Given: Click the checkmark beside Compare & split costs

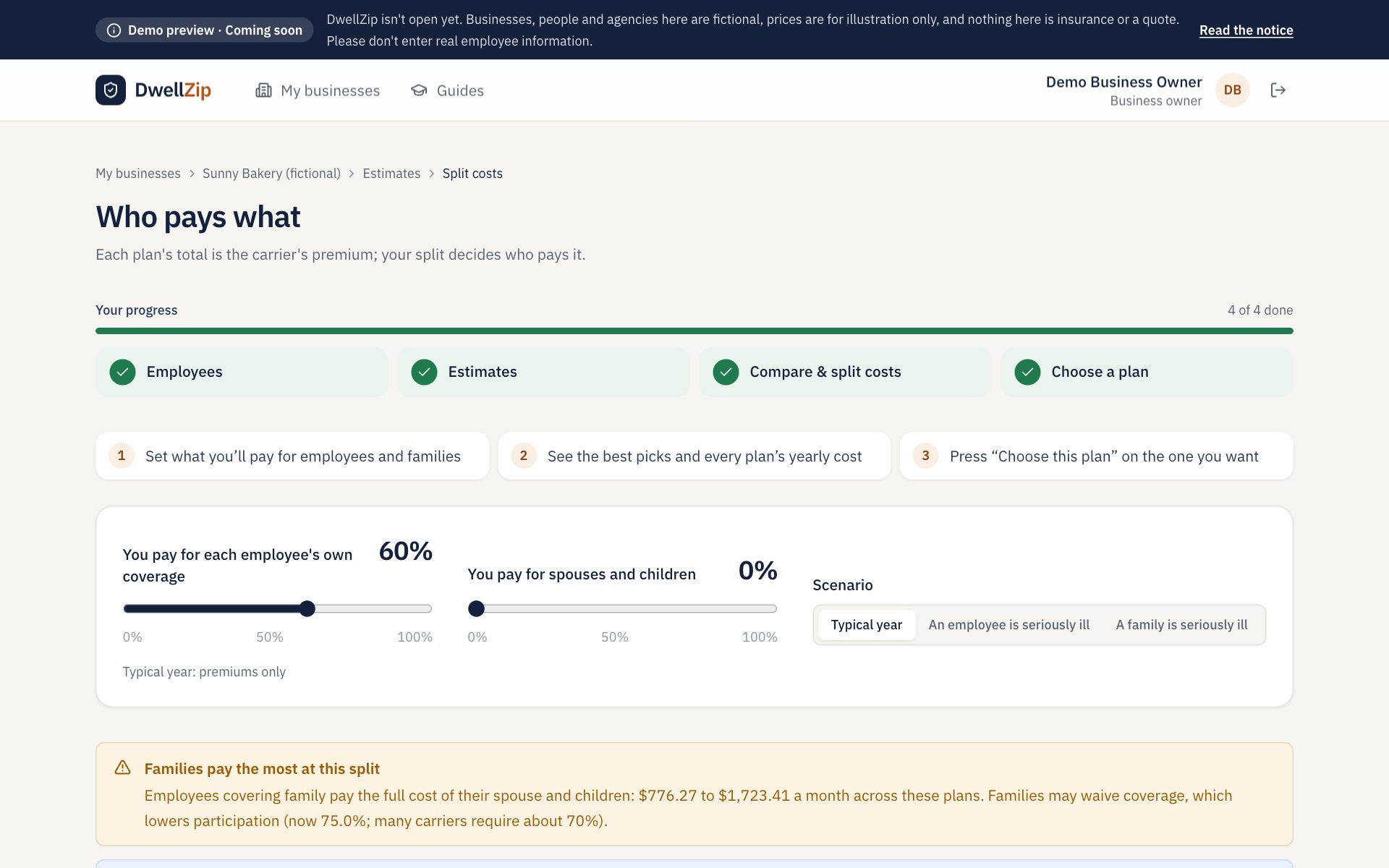Looking at the screenshot, I should click(x=726, y=372).
